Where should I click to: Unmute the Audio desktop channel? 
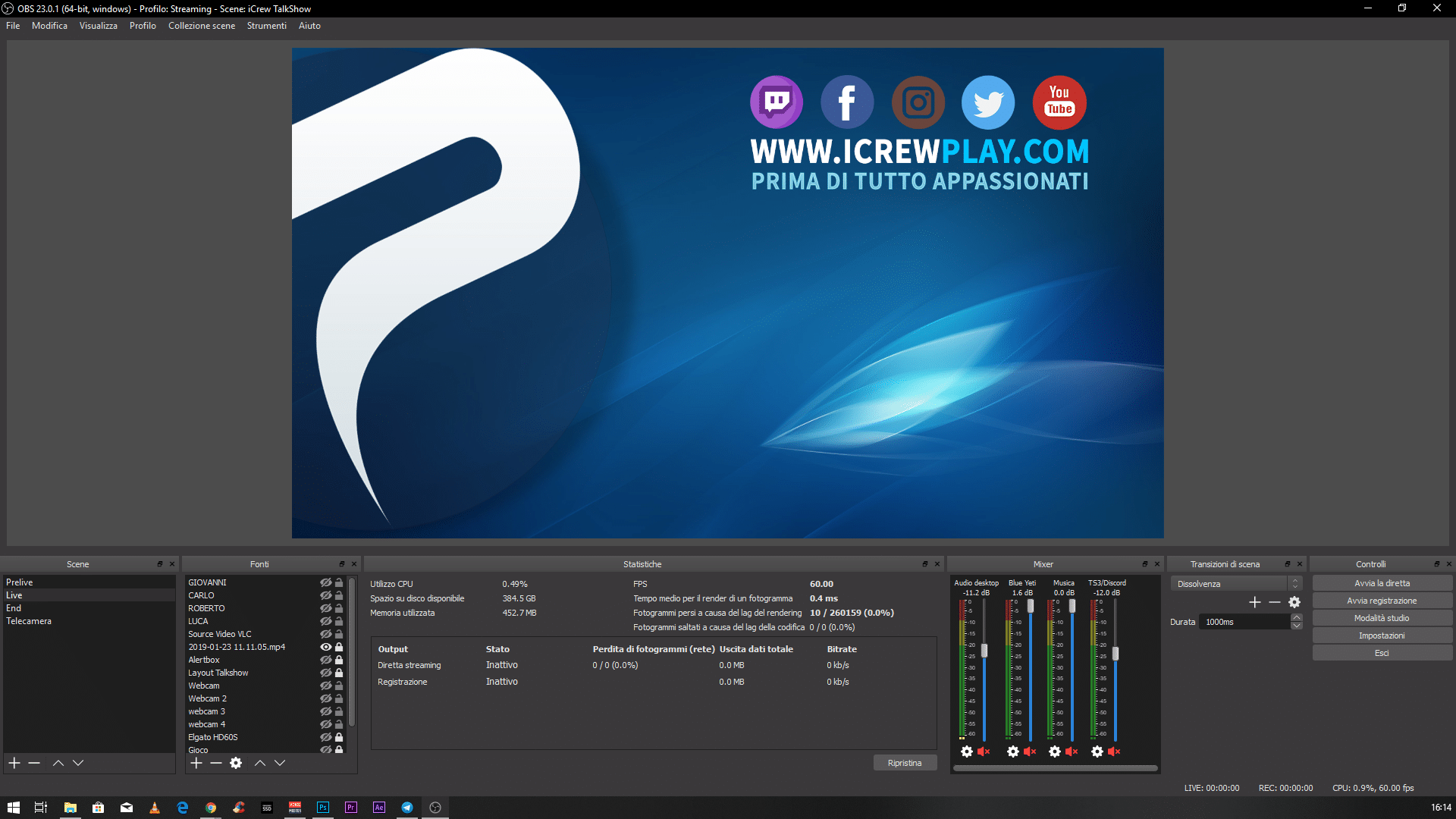coord(984,752)
